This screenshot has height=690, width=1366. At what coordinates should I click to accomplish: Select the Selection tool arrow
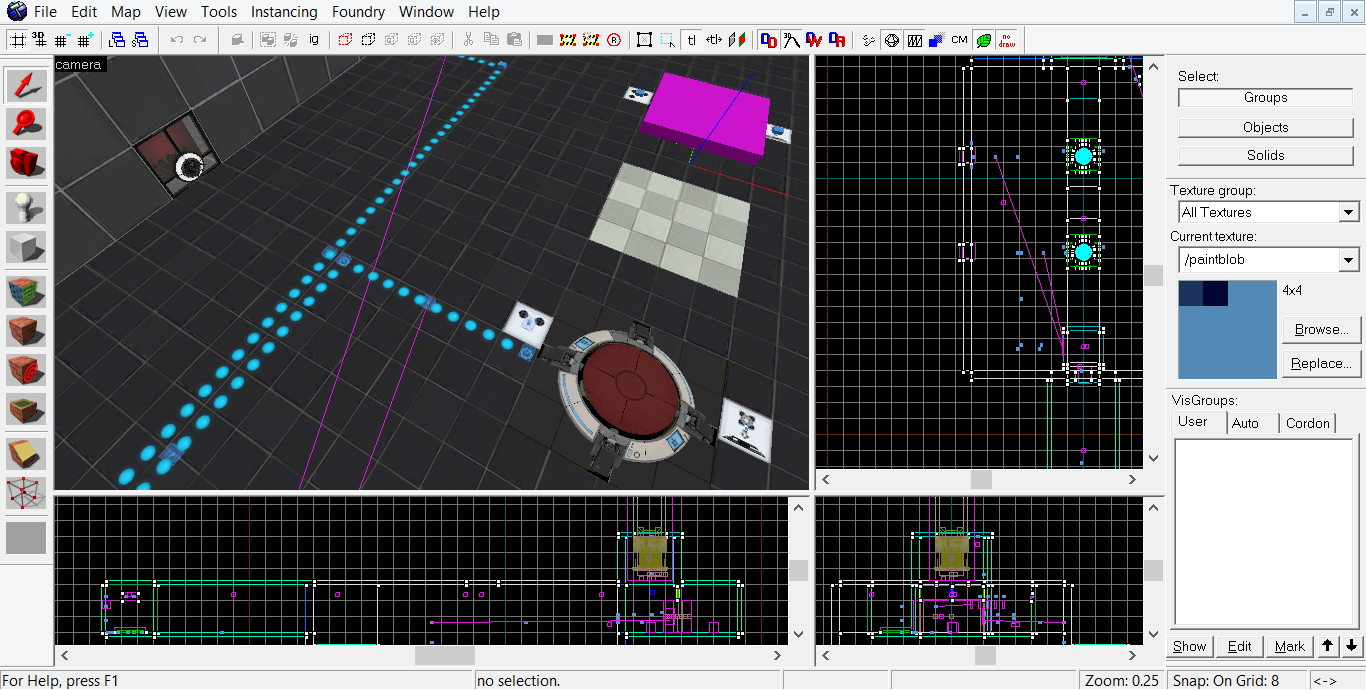coord(26,85)
